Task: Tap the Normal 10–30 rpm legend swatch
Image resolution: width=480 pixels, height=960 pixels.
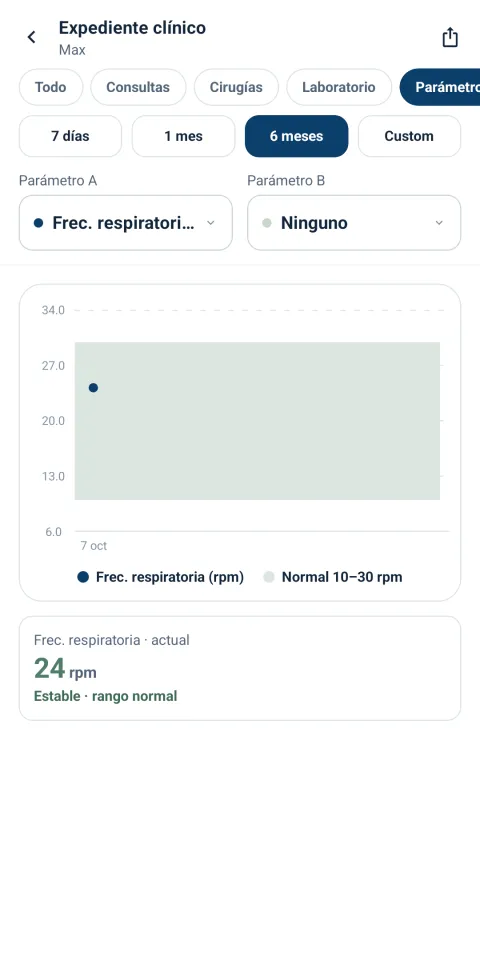Action: [x=269, y=577]
